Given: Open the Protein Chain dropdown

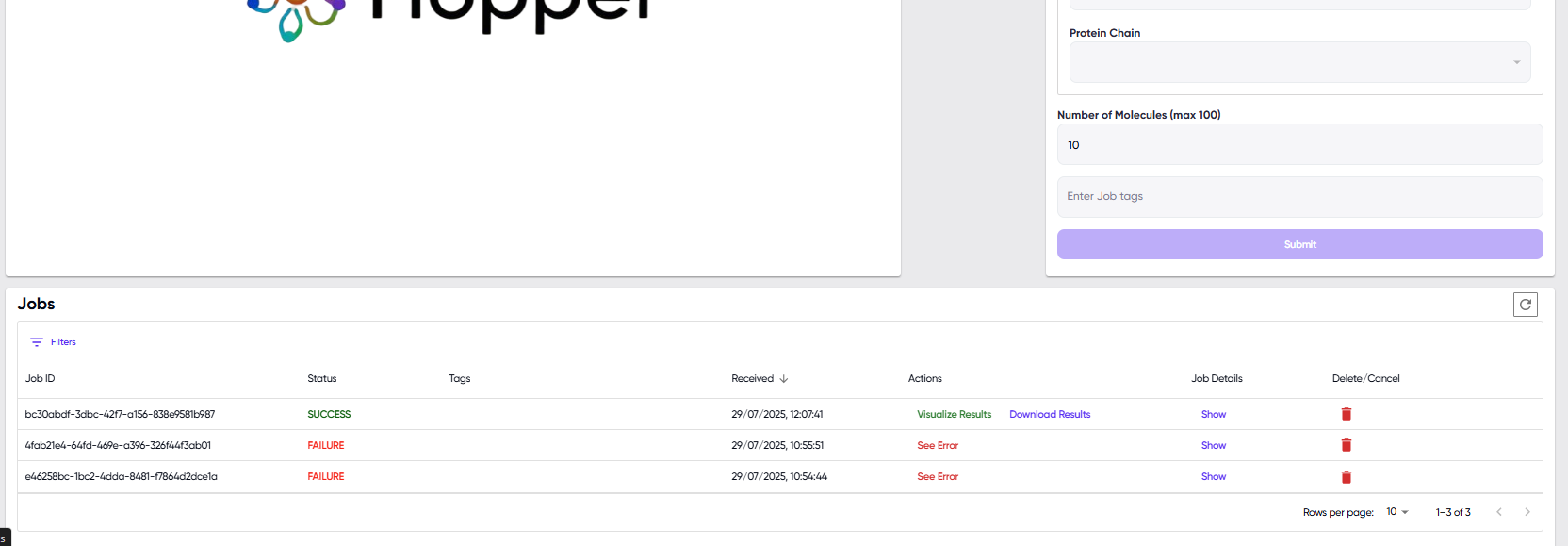Looking at the screenshot, I should pyautogui.click(x=1300, y=62).
